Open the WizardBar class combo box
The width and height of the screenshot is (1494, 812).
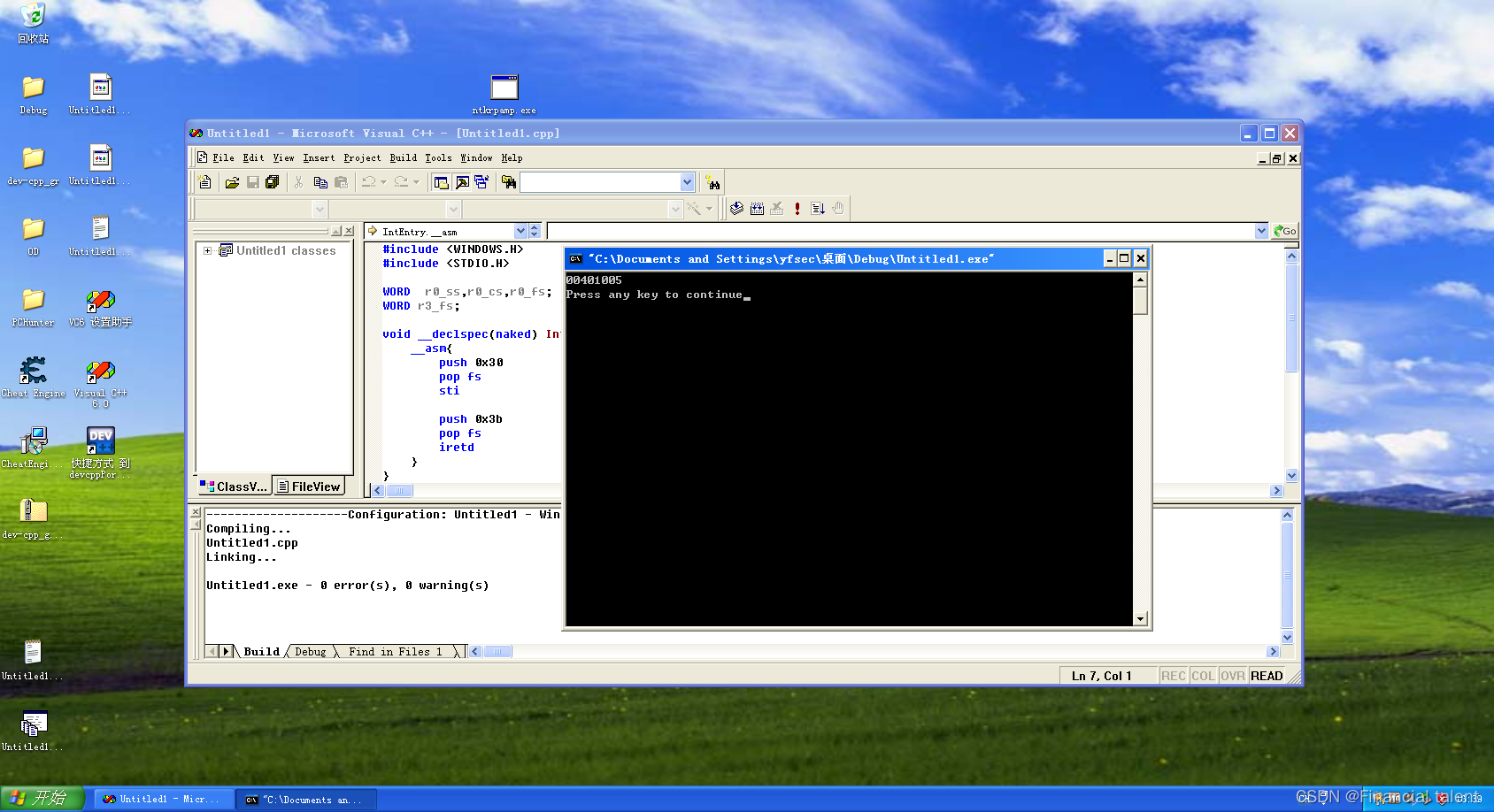(x=320, y=209)
